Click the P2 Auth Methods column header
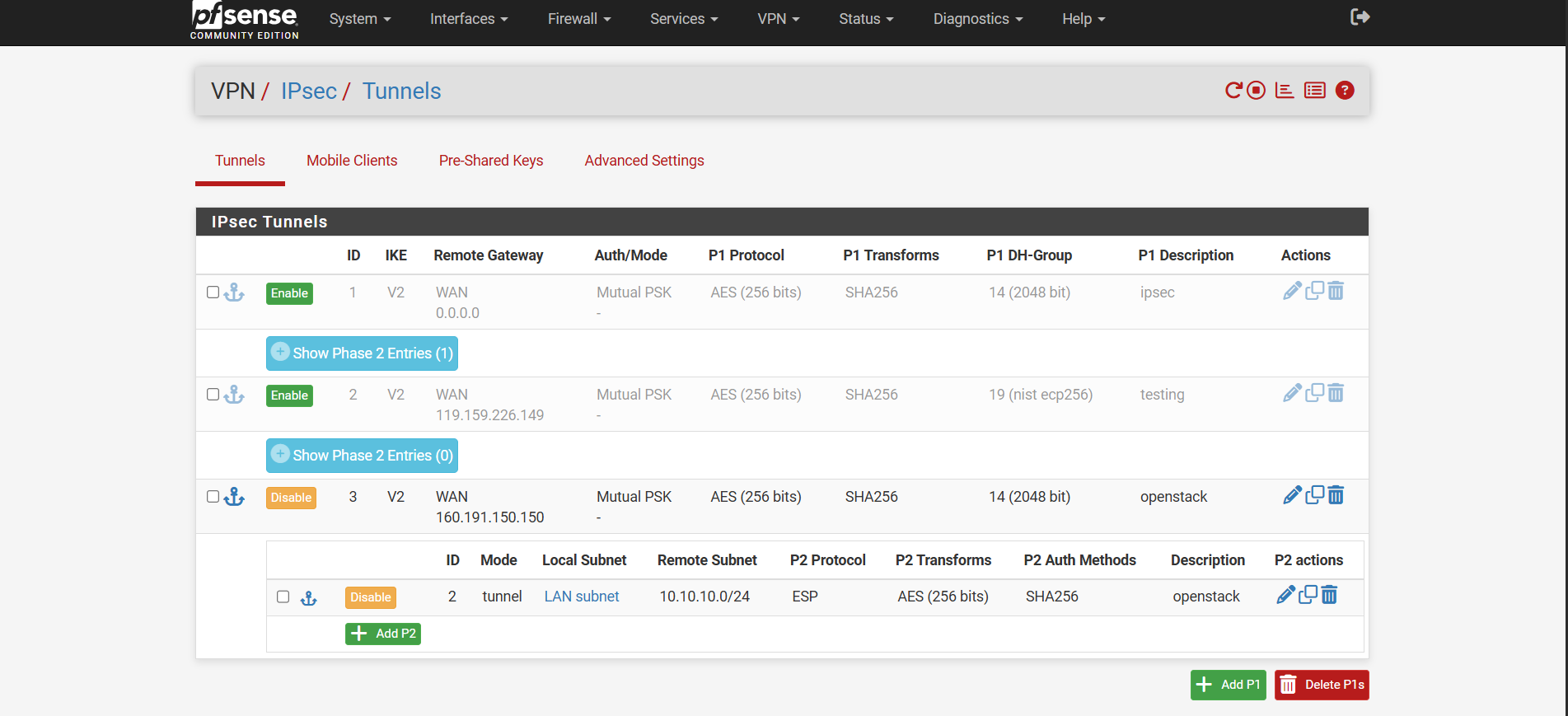This screenshot has width=1568, height=716. [1079, 560]
